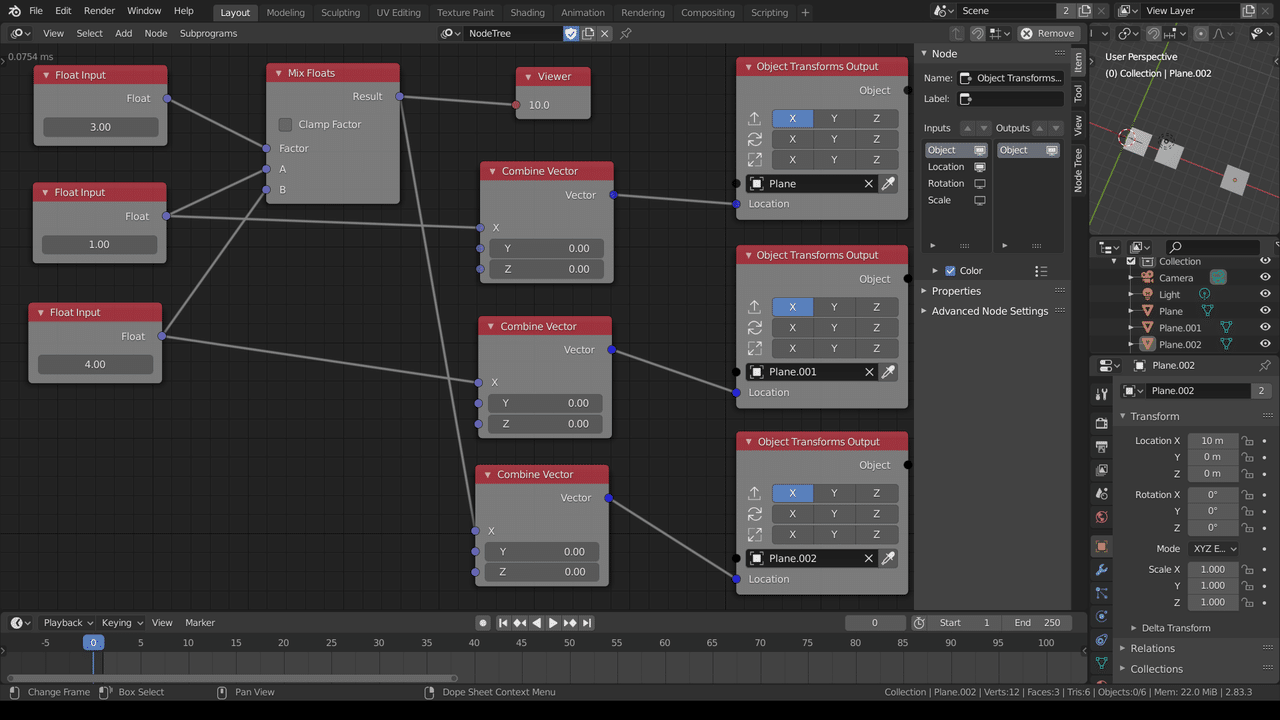This screenshot has width=1280, height=720.
Task: Pin the node tree with the pin icon
Action: tap(626, 33)
